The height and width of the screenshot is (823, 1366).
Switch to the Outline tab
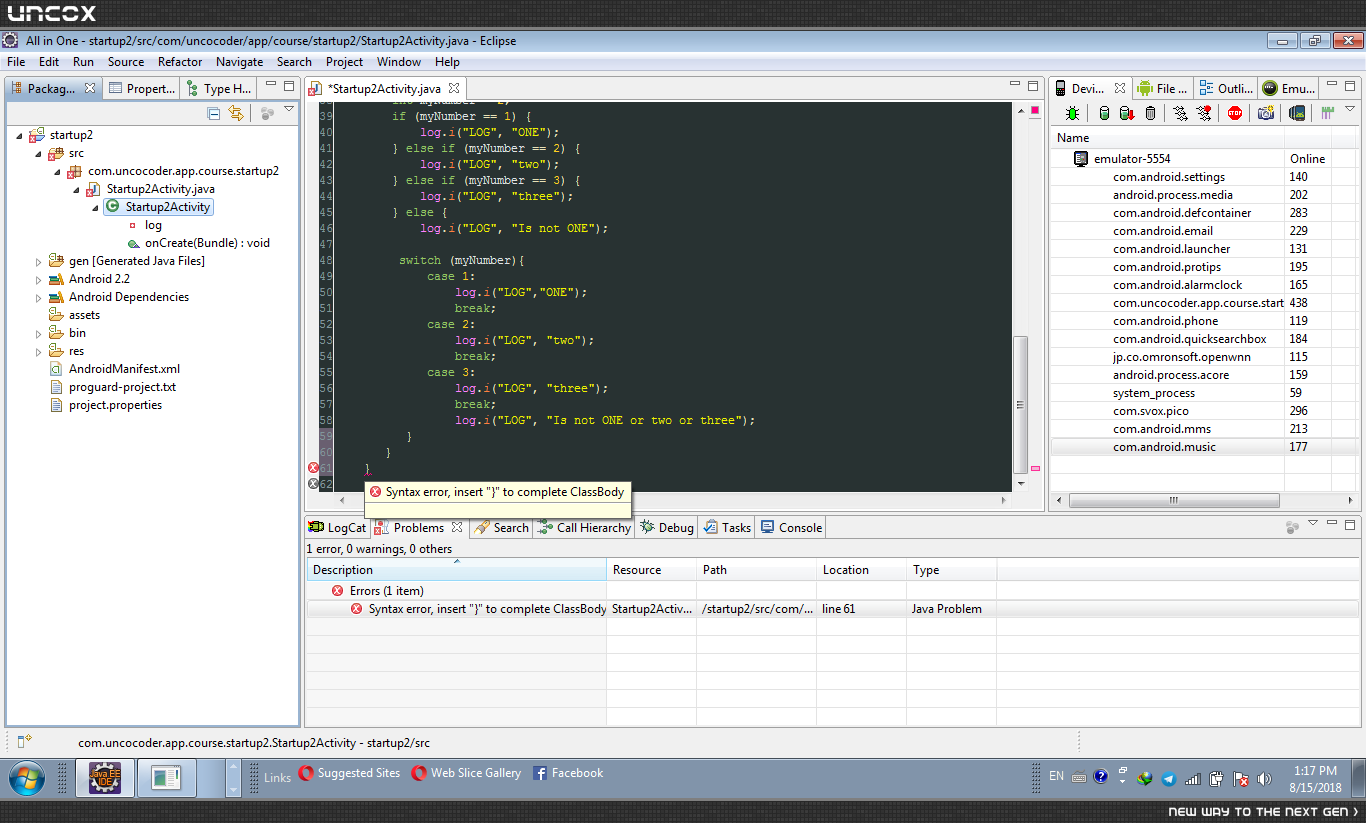coord(1226,88)
